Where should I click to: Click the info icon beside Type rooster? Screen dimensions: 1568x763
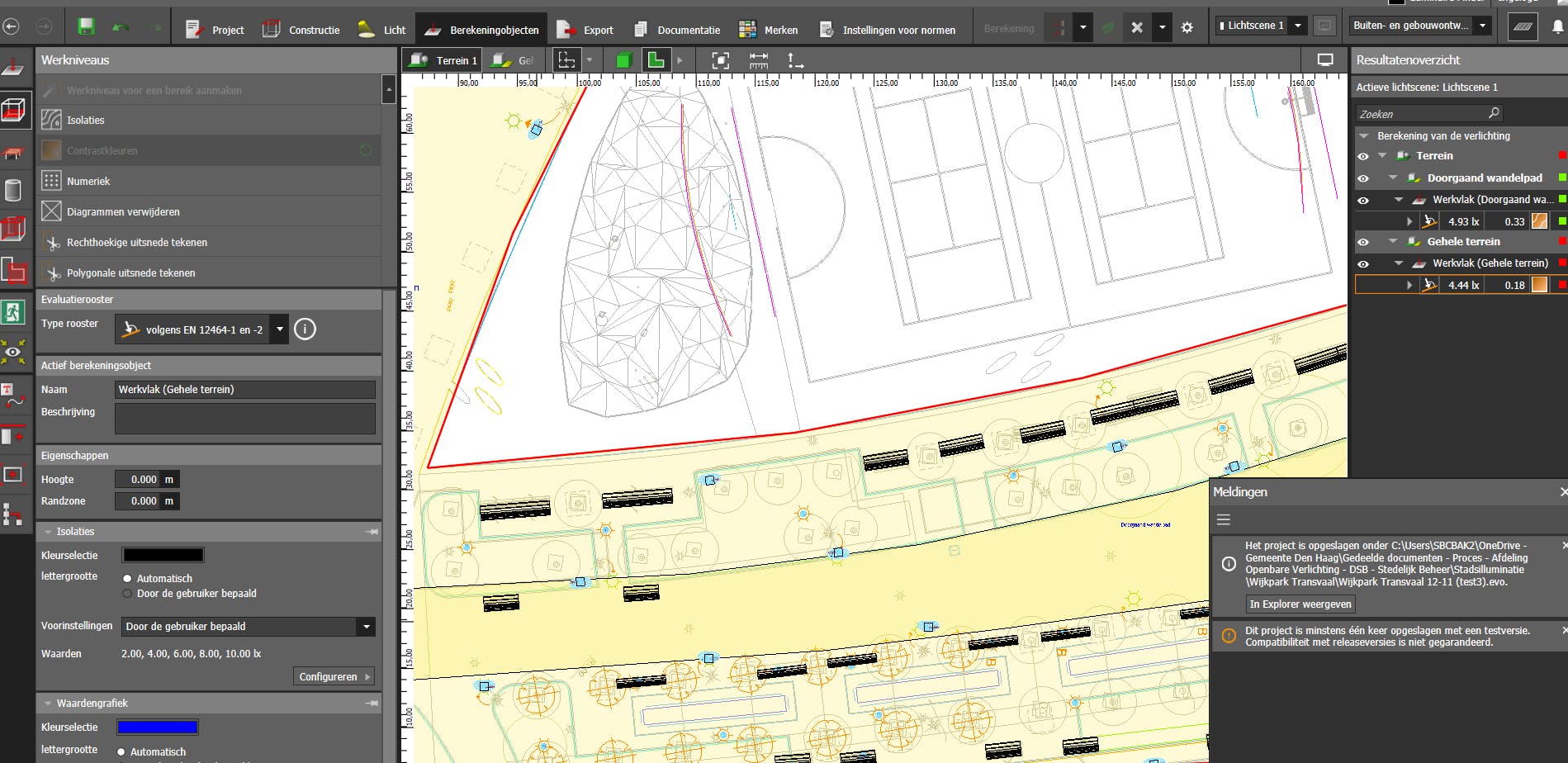click(x=305, y=329)
